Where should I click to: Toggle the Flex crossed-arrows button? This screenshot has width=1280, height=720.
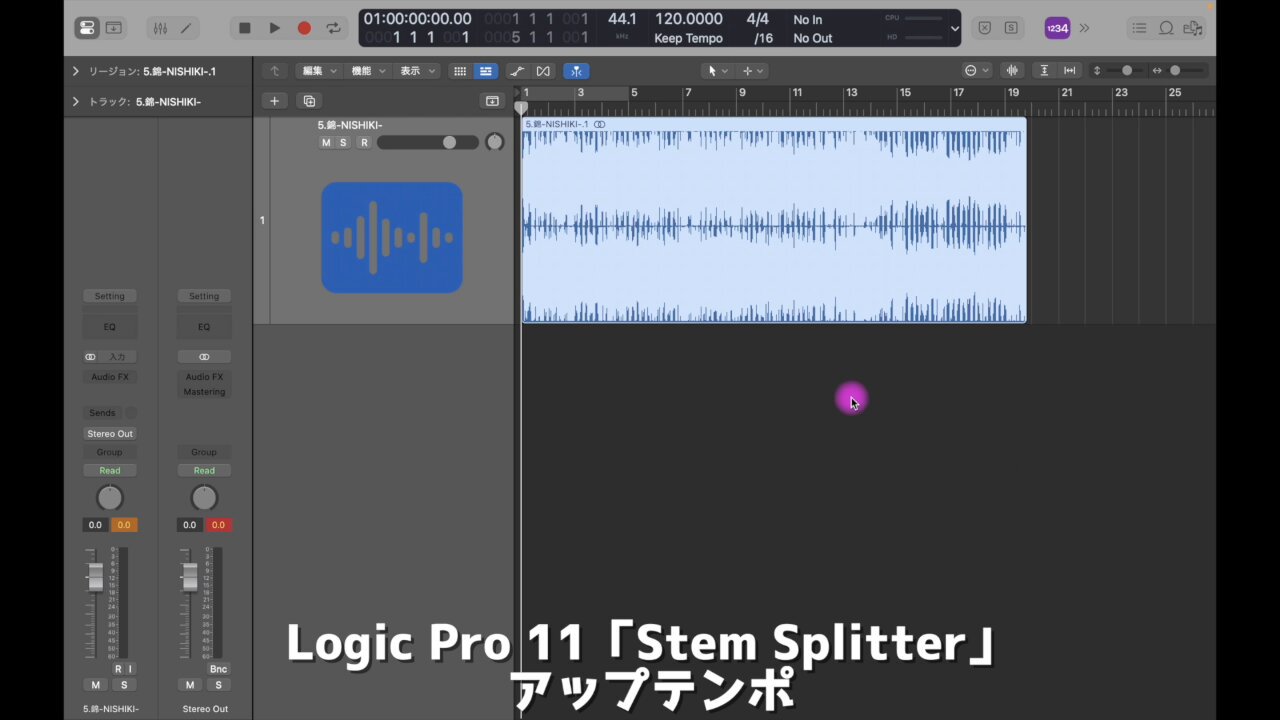click(x=543, y=71)
